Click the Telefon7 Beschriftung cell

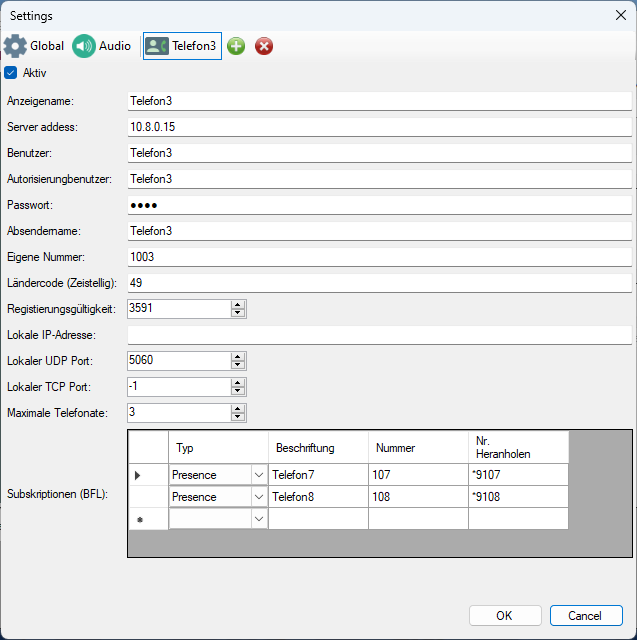319,475
